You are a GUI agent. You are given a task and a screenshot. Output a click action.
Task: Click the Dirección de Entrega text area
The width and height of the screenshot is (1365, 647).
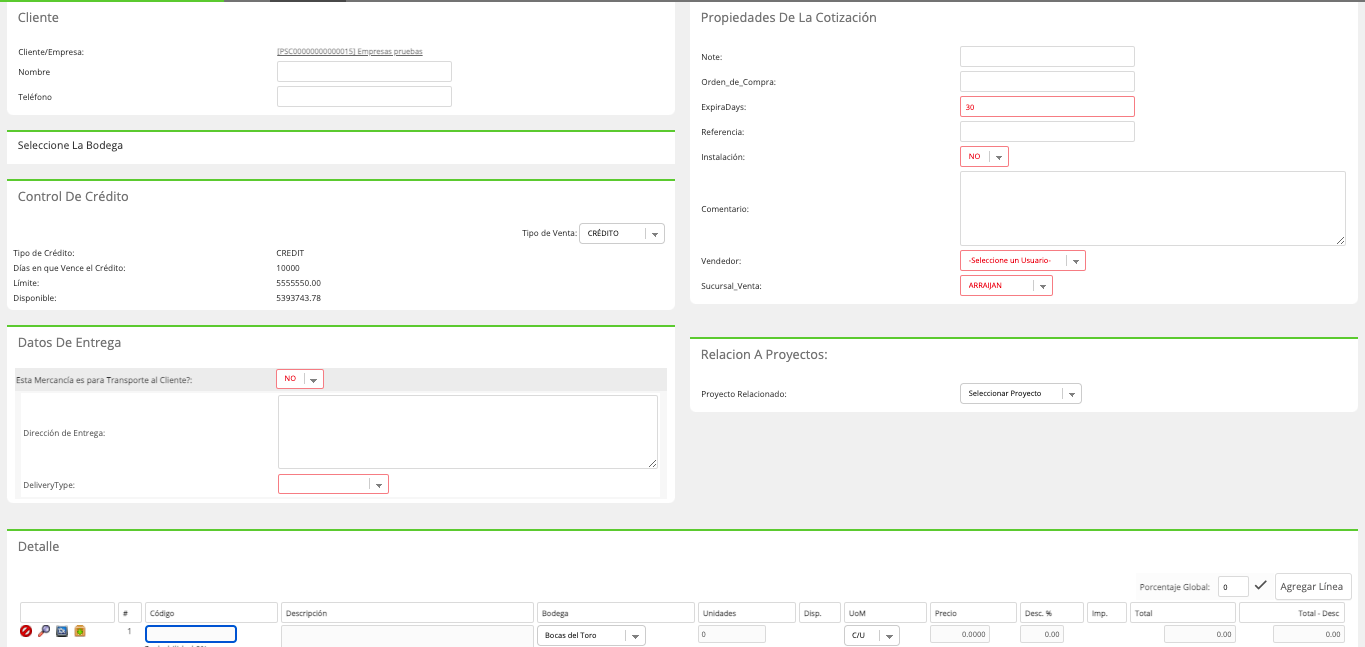pyautogui.click(x=468, y=432)
